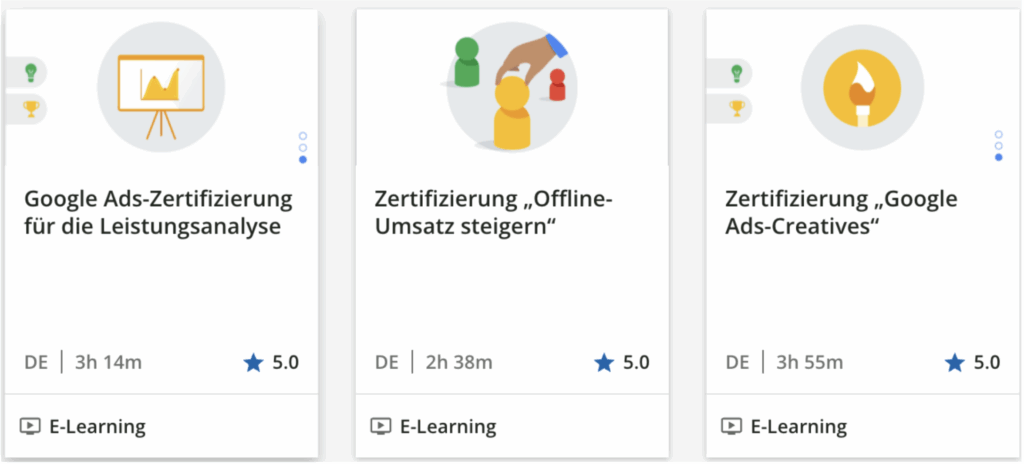Click the star rating on Leistungsanalyse card

(x=271, y=362)
